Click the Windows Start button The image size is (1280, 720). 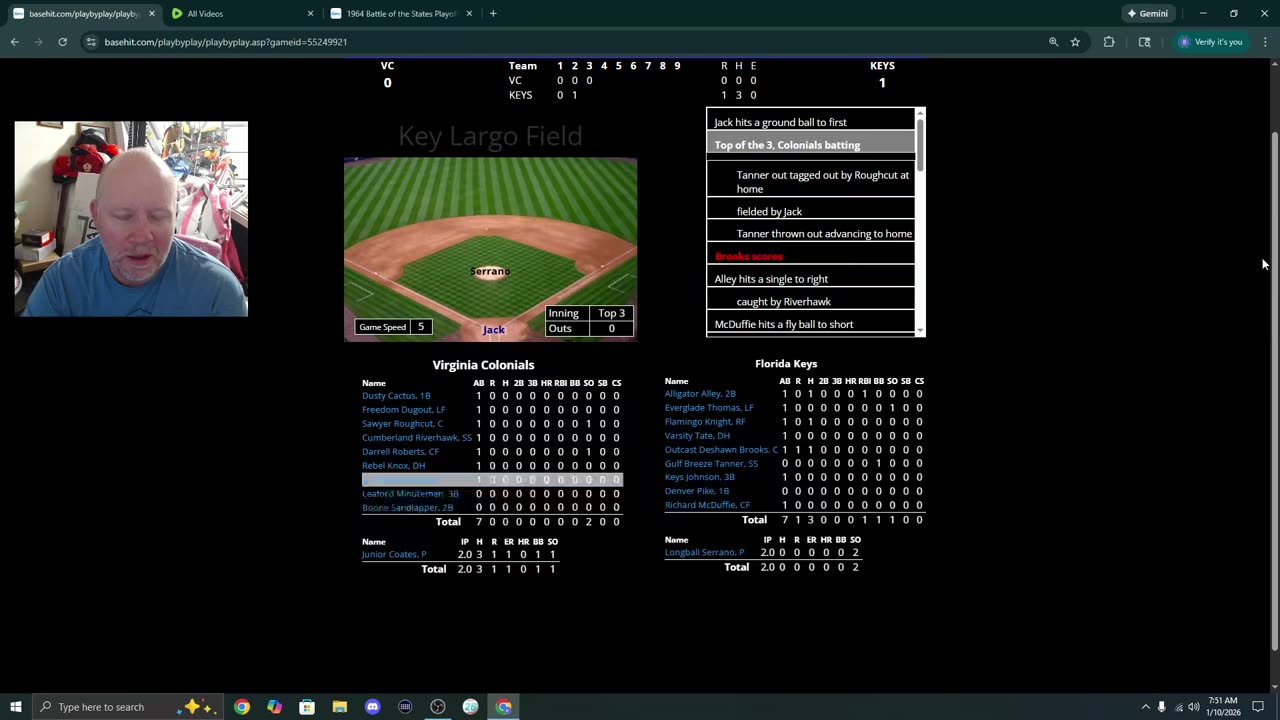point(15,707)
